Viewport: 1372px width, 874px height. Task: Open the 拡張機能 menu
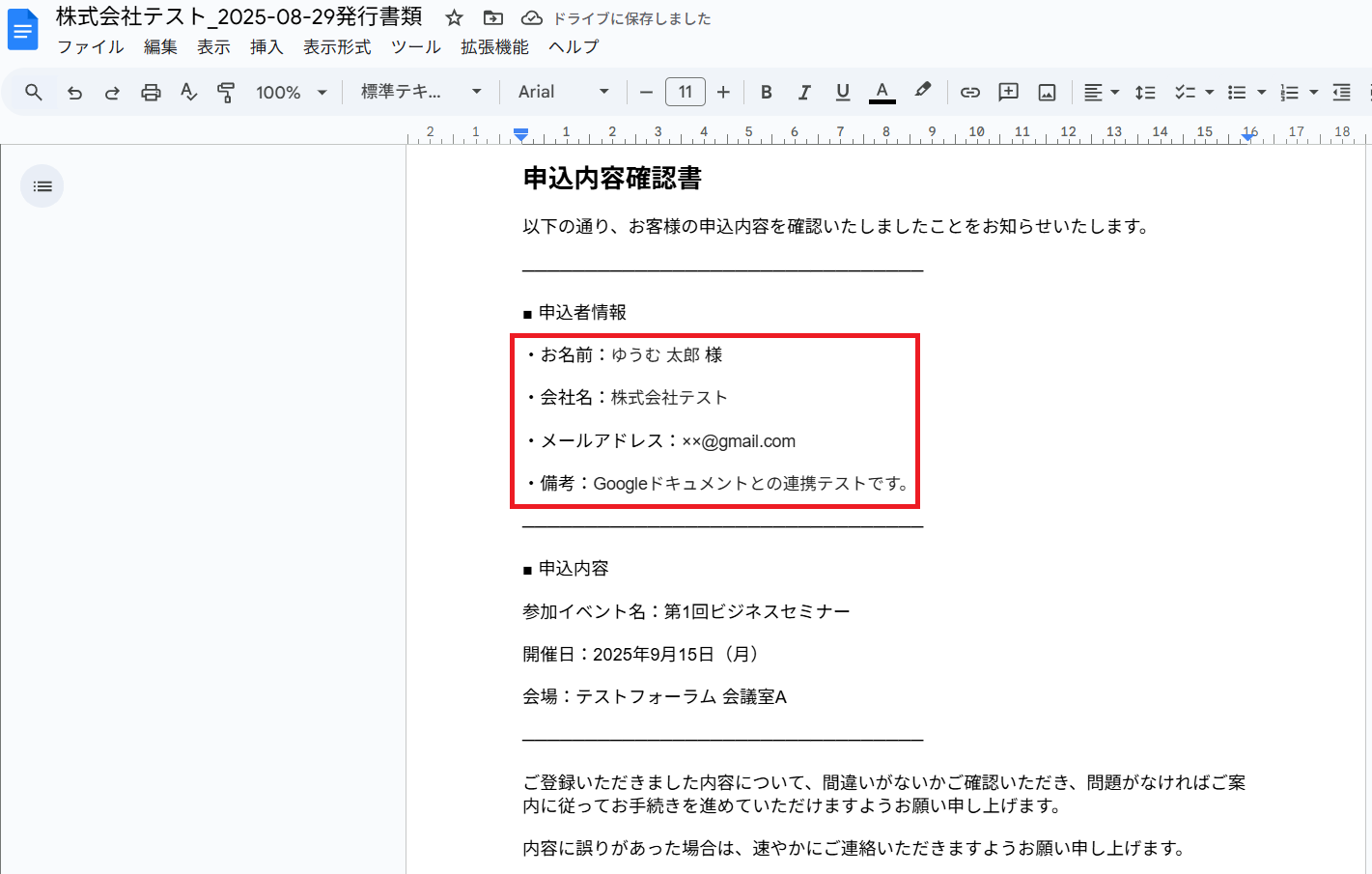(x=494, y=47)
